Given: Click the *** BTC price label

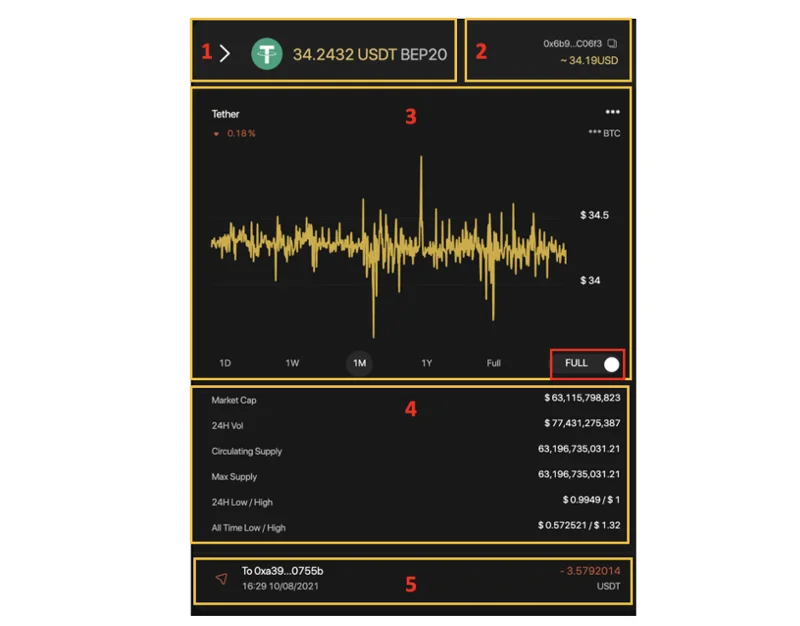Looking at the screenshot, I should (604, 134).
